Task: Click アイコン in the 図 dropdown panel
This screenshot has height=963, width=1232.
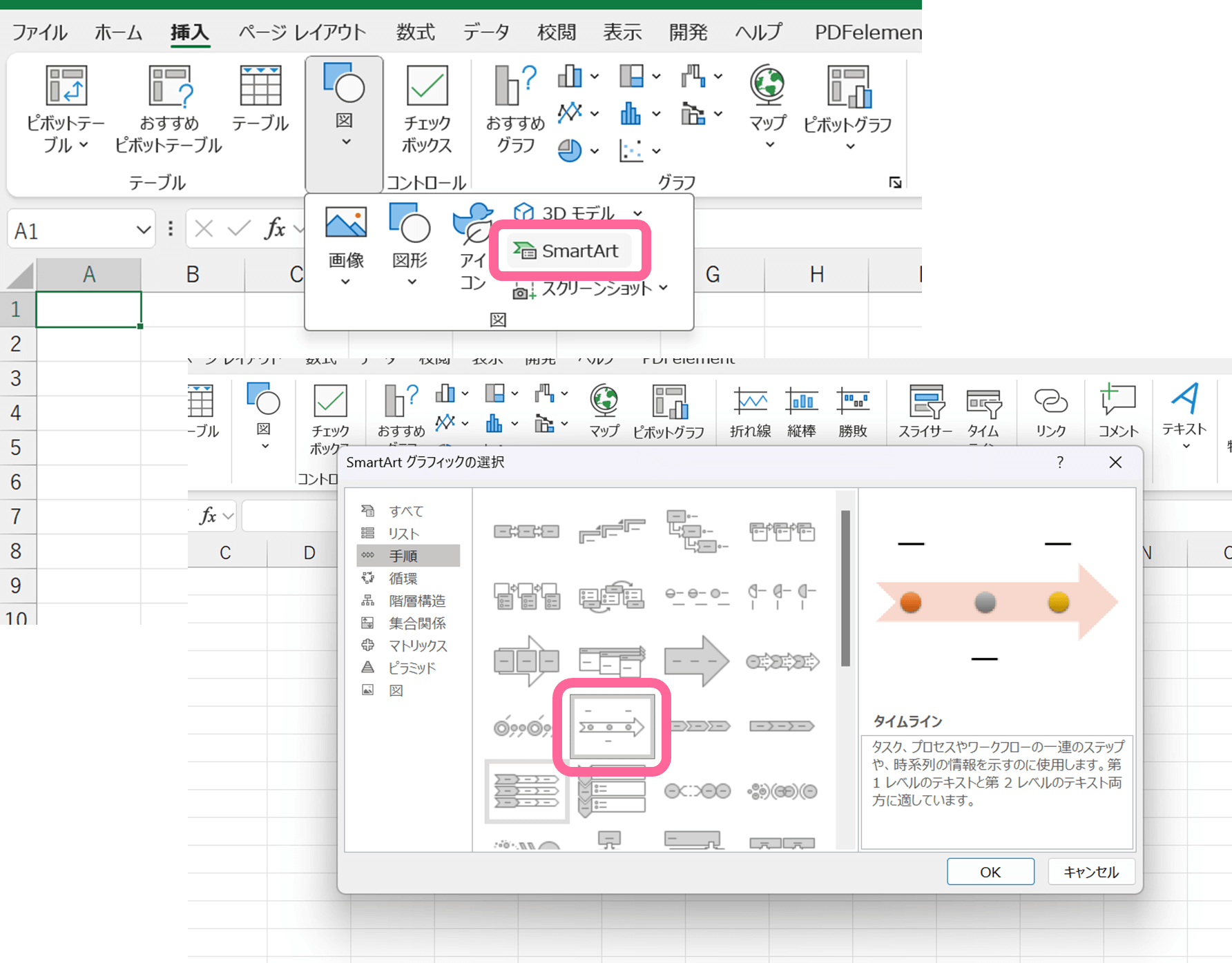Action: point(473,247)
